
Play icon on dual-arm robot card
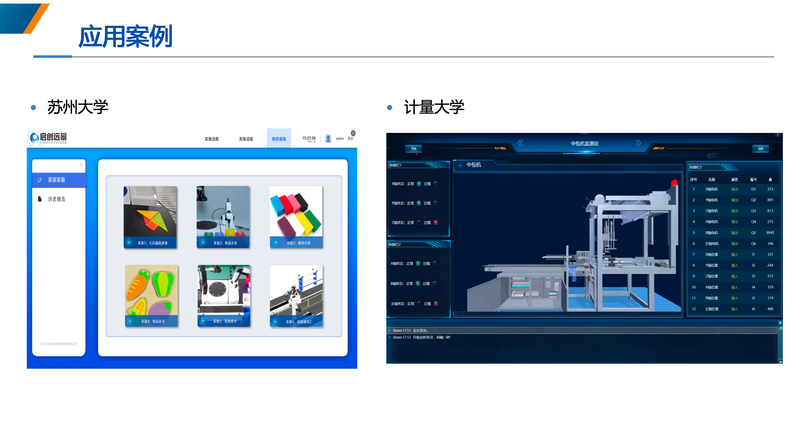(203, 321)
